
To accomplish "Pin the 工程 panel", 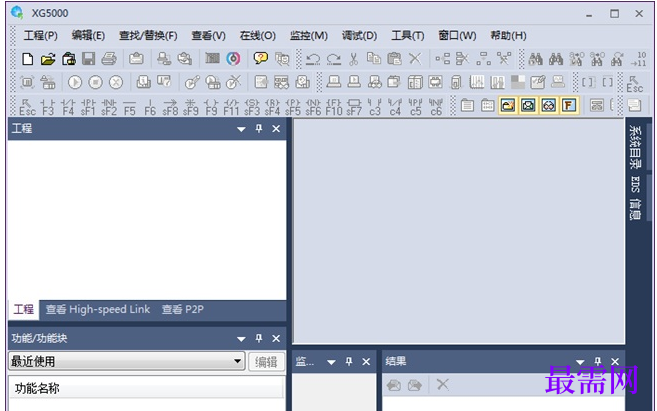I will point(259,129).
